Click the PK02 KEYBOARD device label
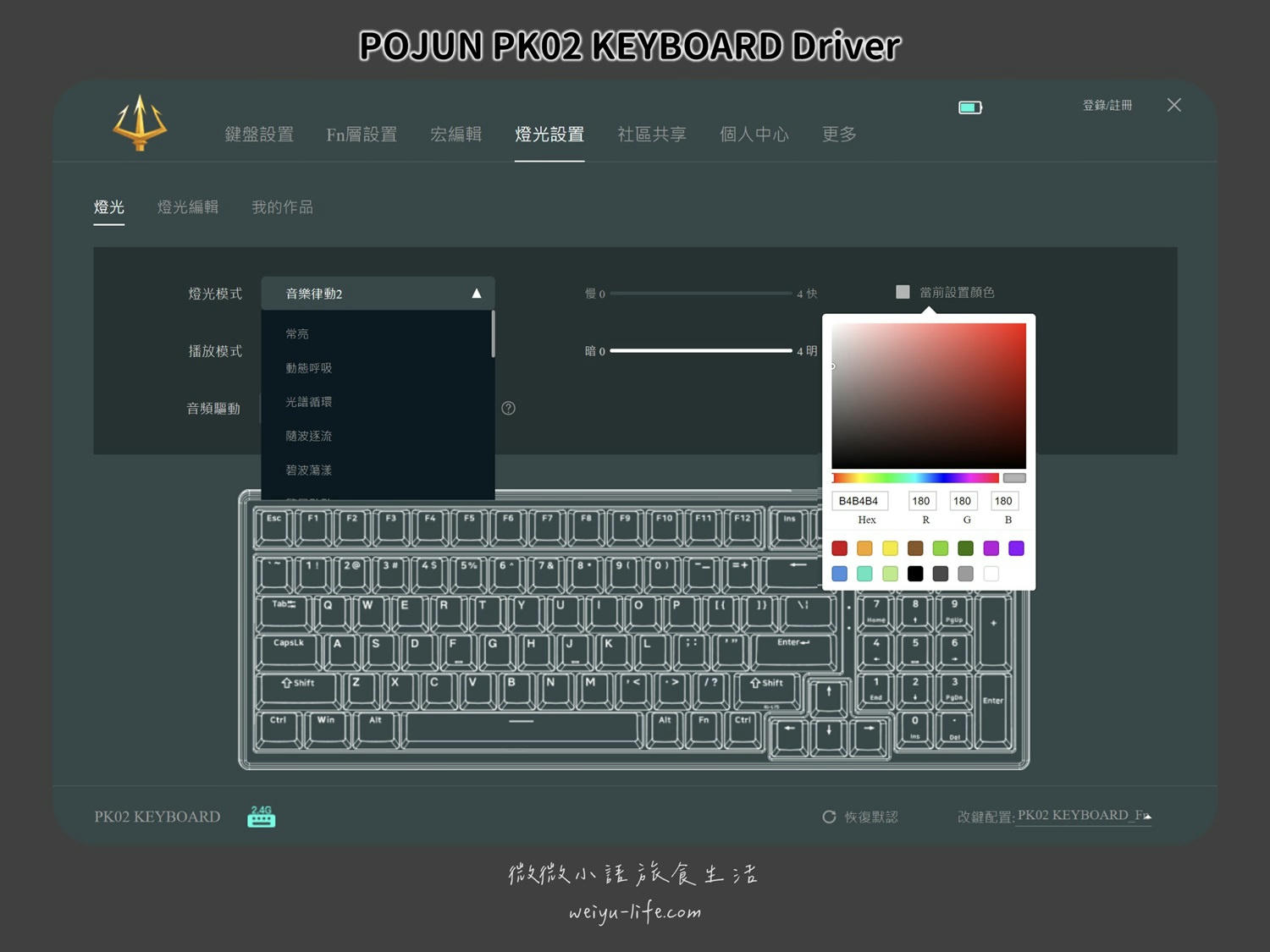Image resolution: width=1270 pixels, height=952 pixels. pyautogui.click(x=157, y=817)
